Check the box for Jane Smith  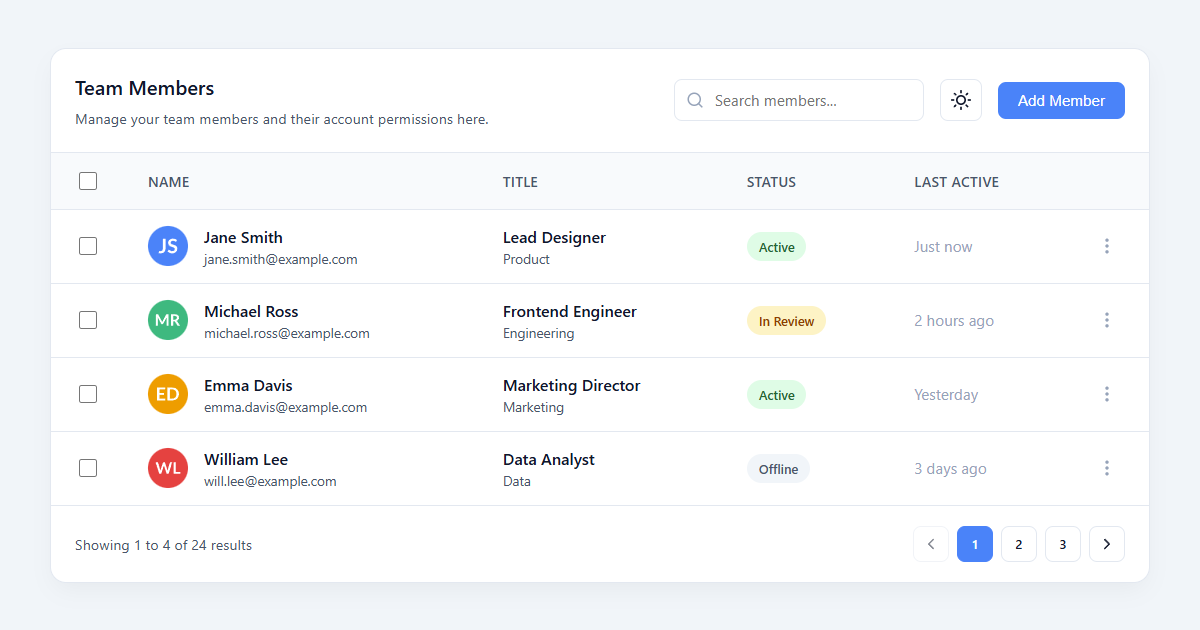pyautogui.click(x=88, y=246)
